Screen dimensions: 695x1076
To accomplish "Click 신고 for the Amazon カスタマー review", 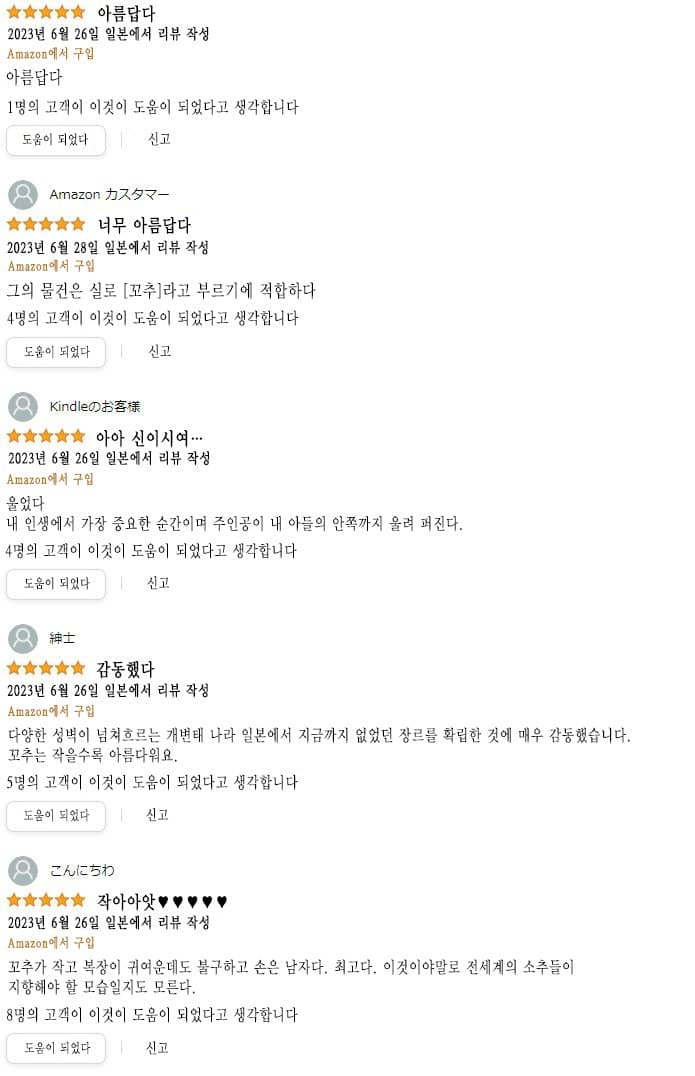I will click(x=159, y=351).
